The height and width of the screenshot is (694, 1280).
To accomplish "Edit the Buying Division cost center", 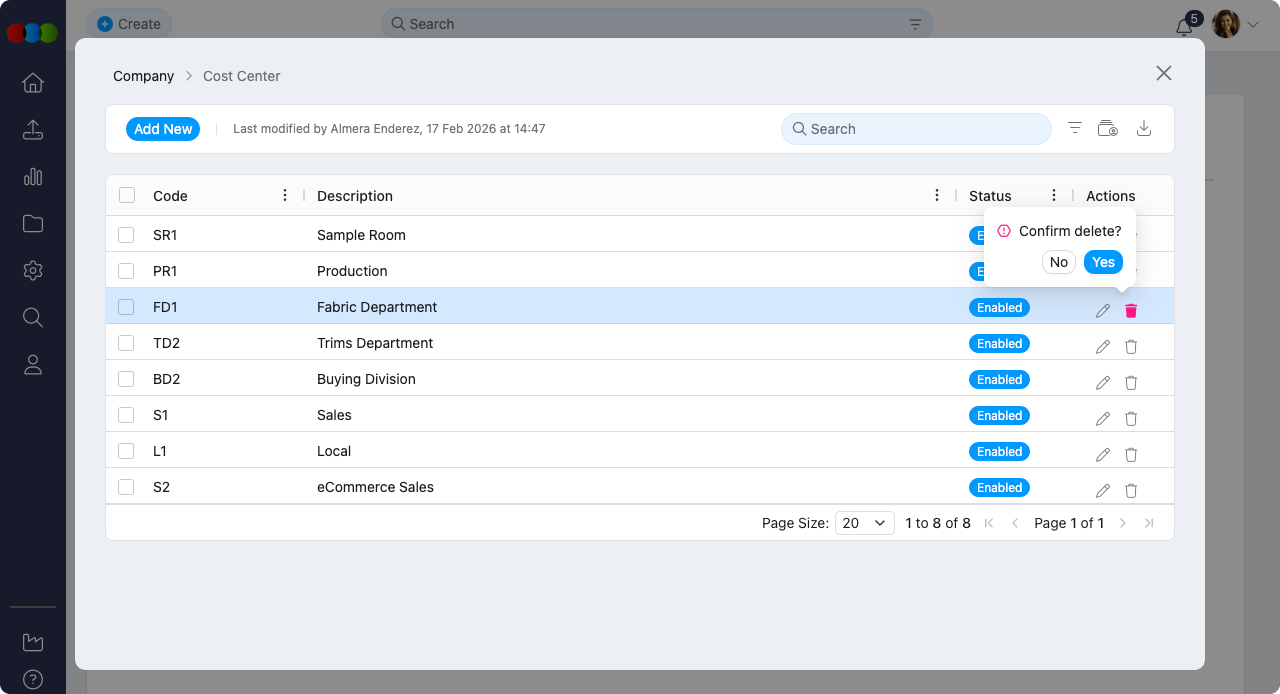I will point(1103,382).
